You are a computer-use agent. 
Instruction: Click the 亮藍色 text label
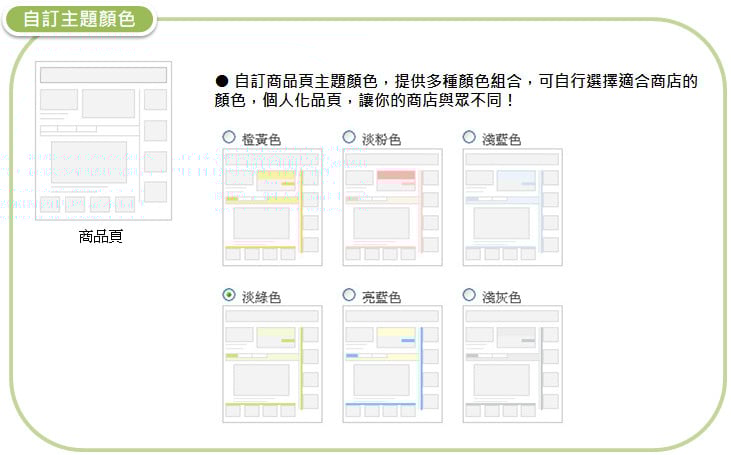click(381, 297)
